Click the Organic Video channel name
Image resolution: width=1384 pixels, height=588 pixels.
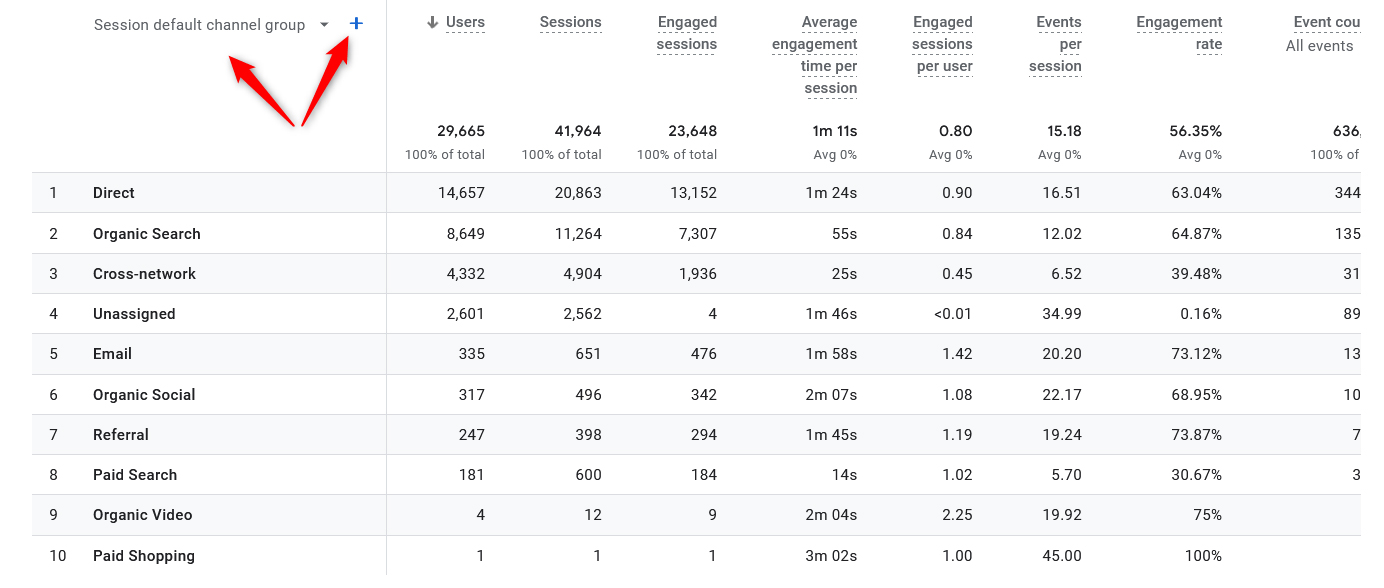tap(140, 514)
